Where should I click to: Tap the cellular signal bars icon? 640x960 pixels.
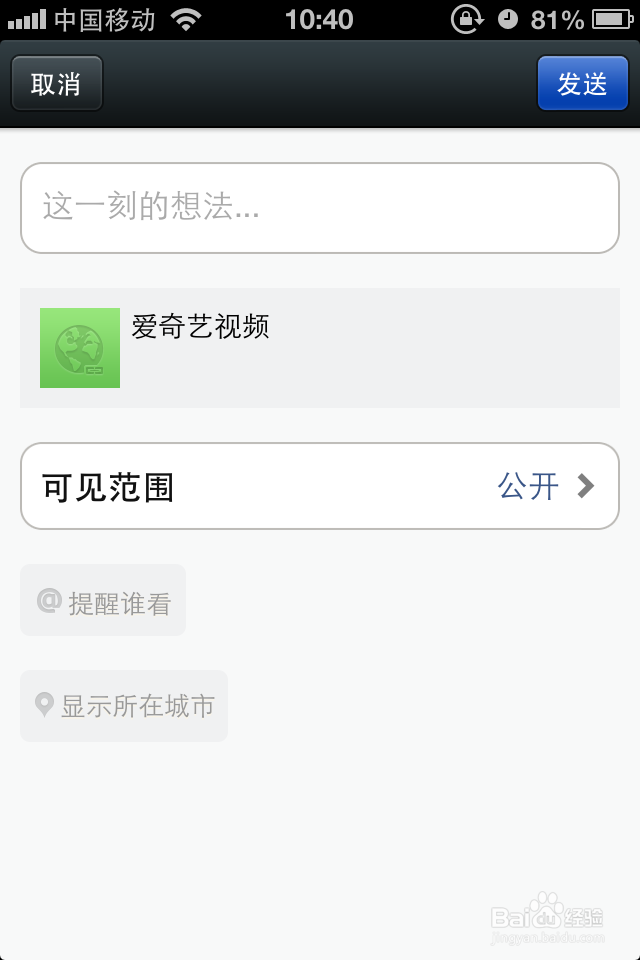coord(26,19)
